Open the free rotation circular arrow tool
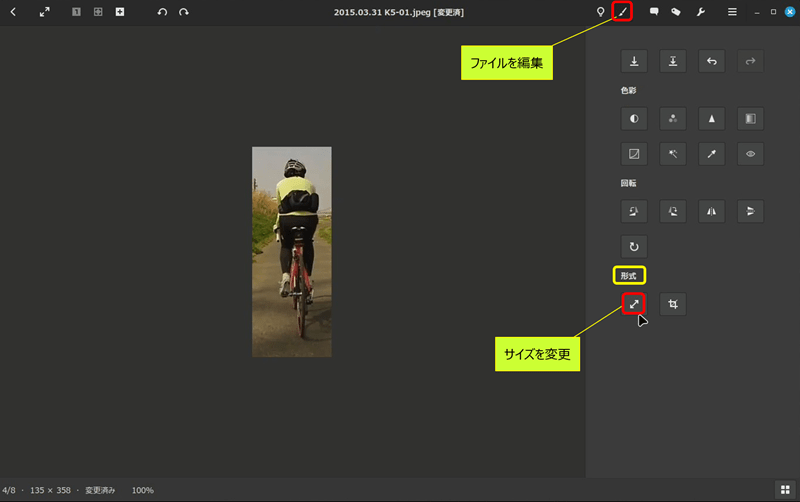 [634, 247]
